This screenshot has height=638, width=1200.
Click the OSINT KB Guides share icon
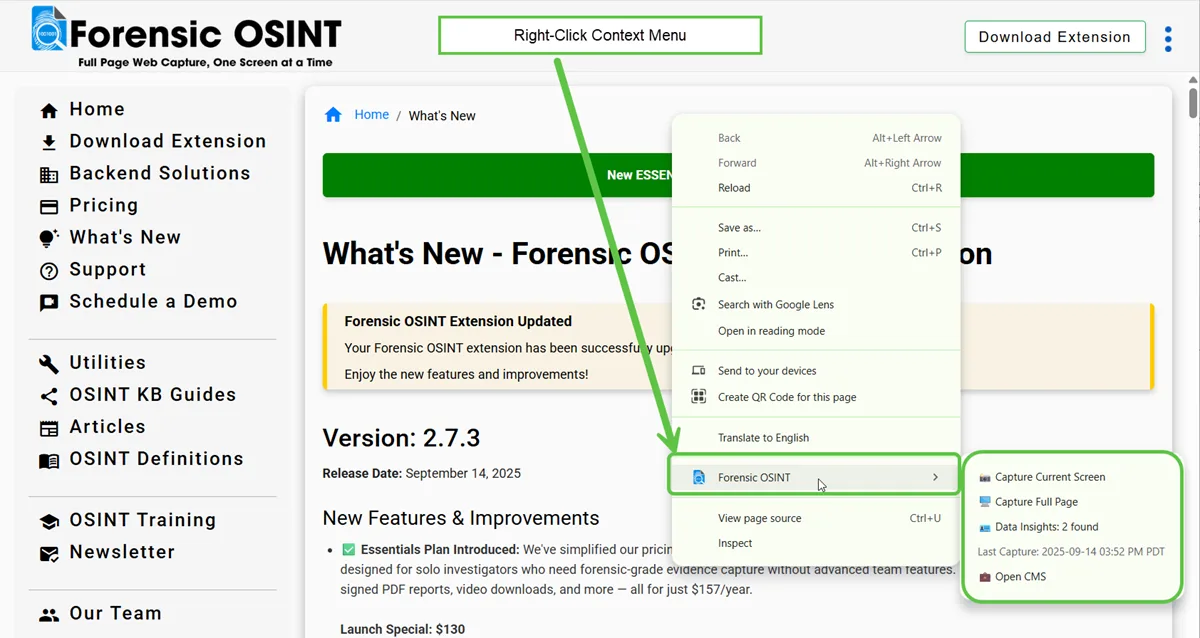[x=48, y=395]
